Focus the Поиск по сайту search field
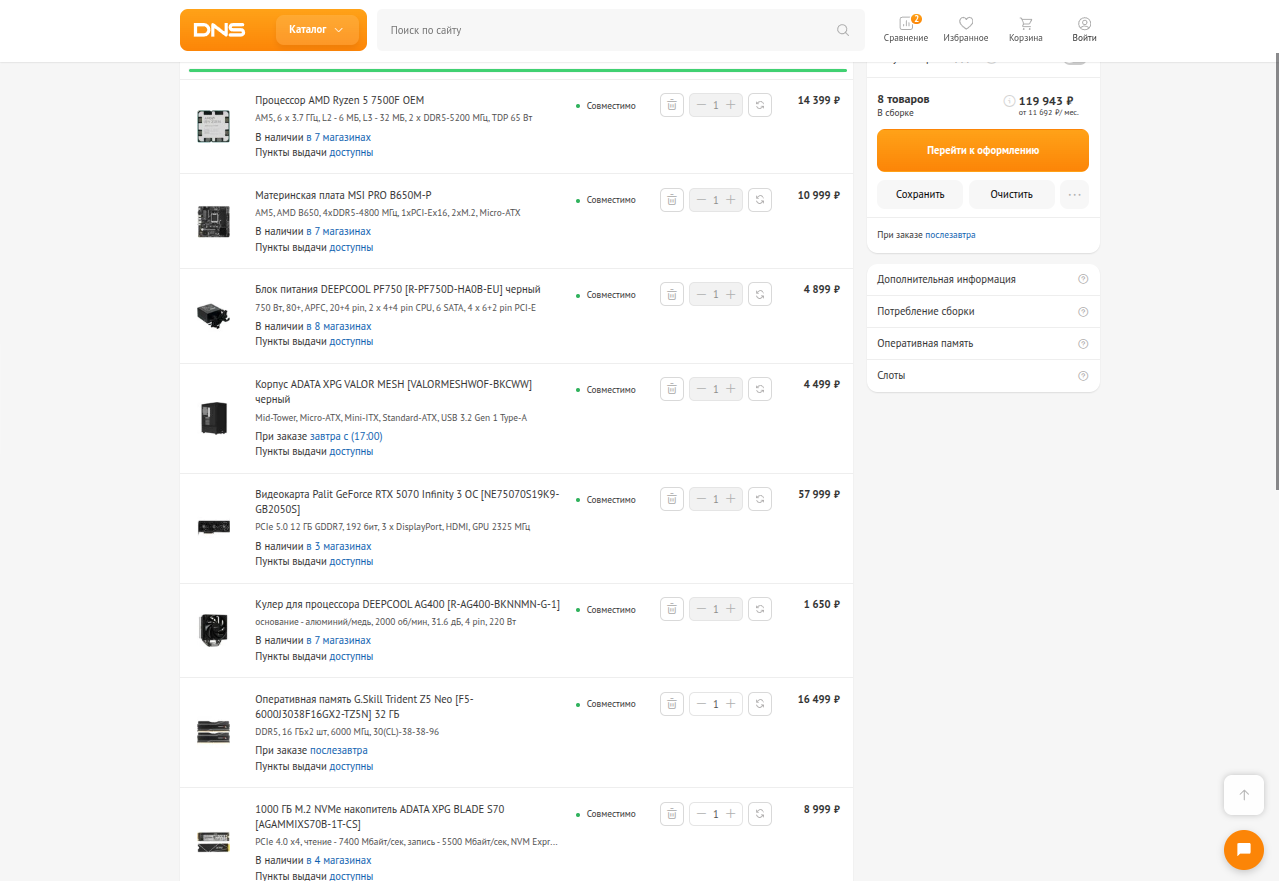Screen dimensions: 1279x881 click(620, 30)
